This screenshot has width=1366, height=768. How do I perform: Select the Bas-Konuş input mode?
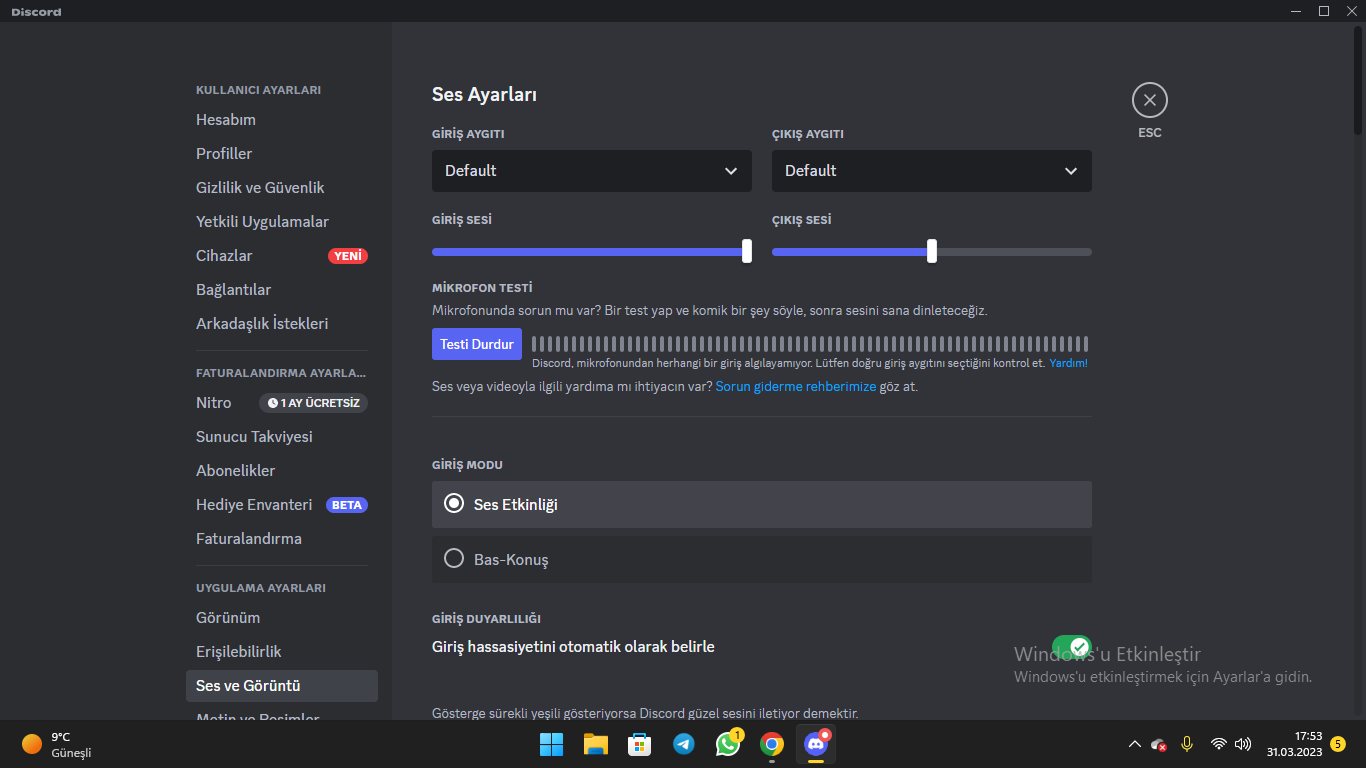(762, 559)
